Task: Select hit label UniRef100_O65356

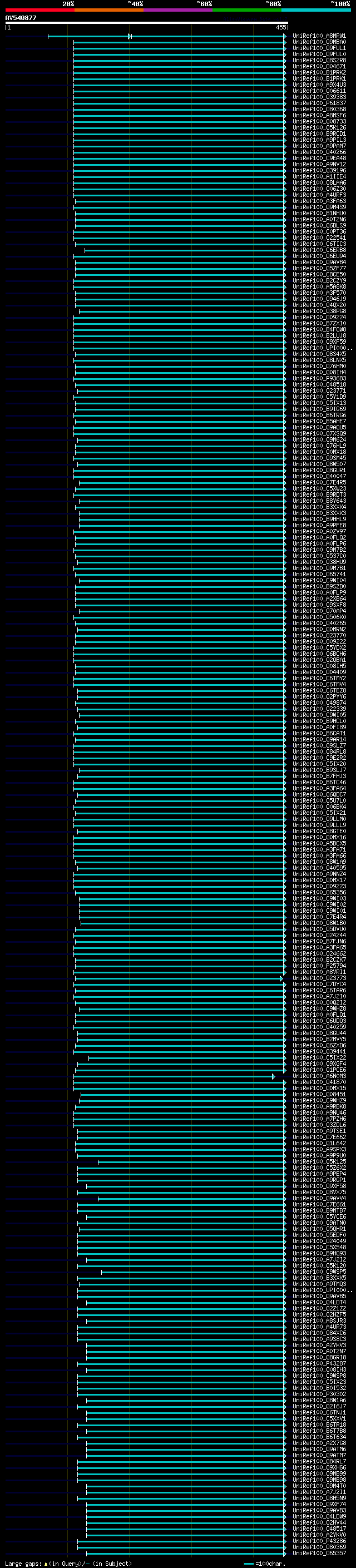Action: [x=319, y=892]
